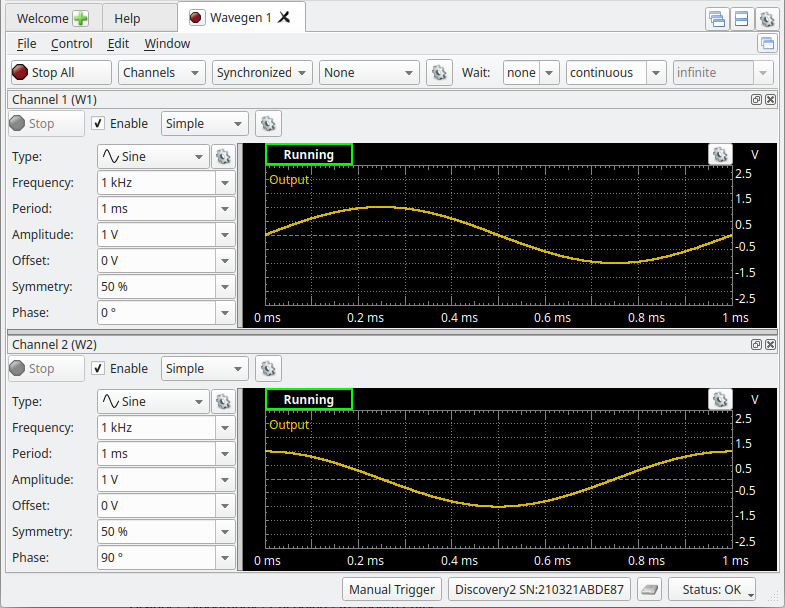Open Channel 2 Type settings gear
The image size is (785, 608).
223,402
